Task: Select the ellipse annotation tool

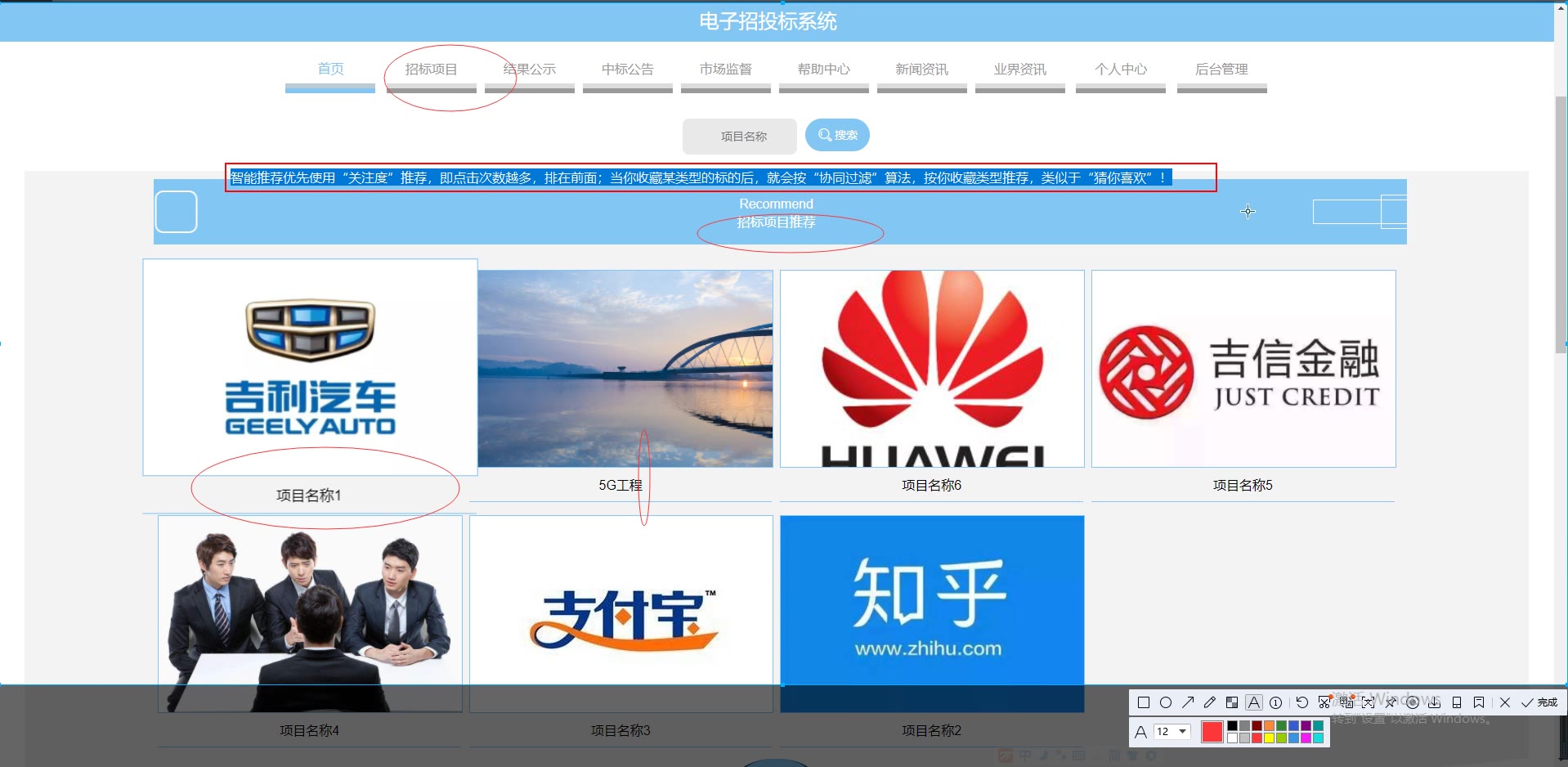Action: tap(1166, 702)
